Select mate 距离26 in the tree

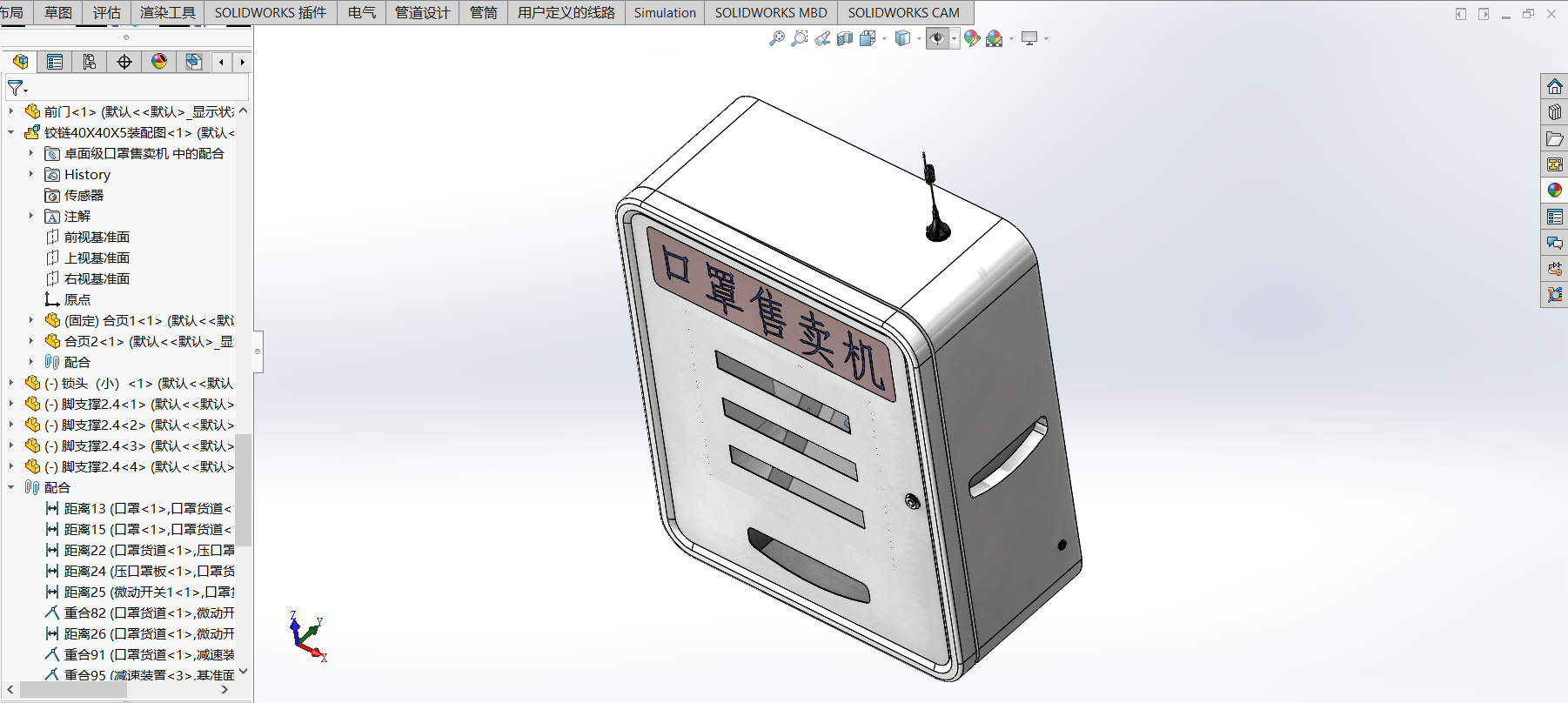point(139,633)
